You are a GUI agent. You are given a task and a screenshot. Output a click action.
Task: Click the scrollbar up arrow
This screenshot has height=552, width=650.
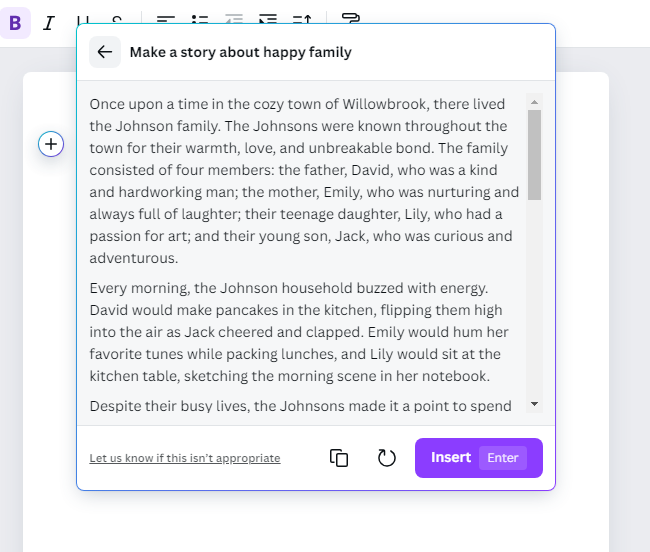(534, 102)
